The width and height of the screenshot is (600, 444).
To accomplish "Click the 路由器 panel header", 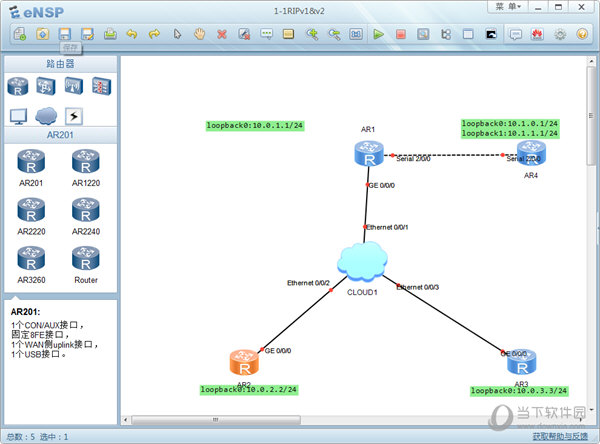I will 60,64.
